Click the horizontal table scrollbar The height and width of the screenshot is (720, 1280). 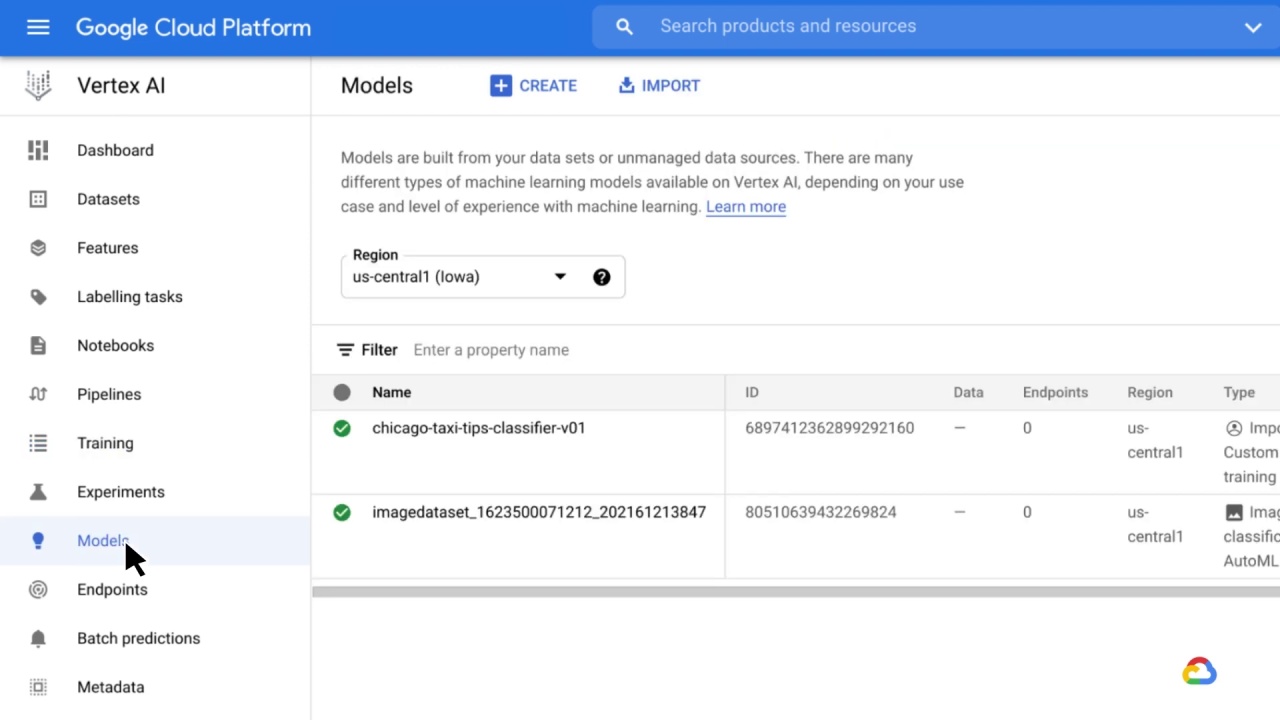[x=796, y=592]
